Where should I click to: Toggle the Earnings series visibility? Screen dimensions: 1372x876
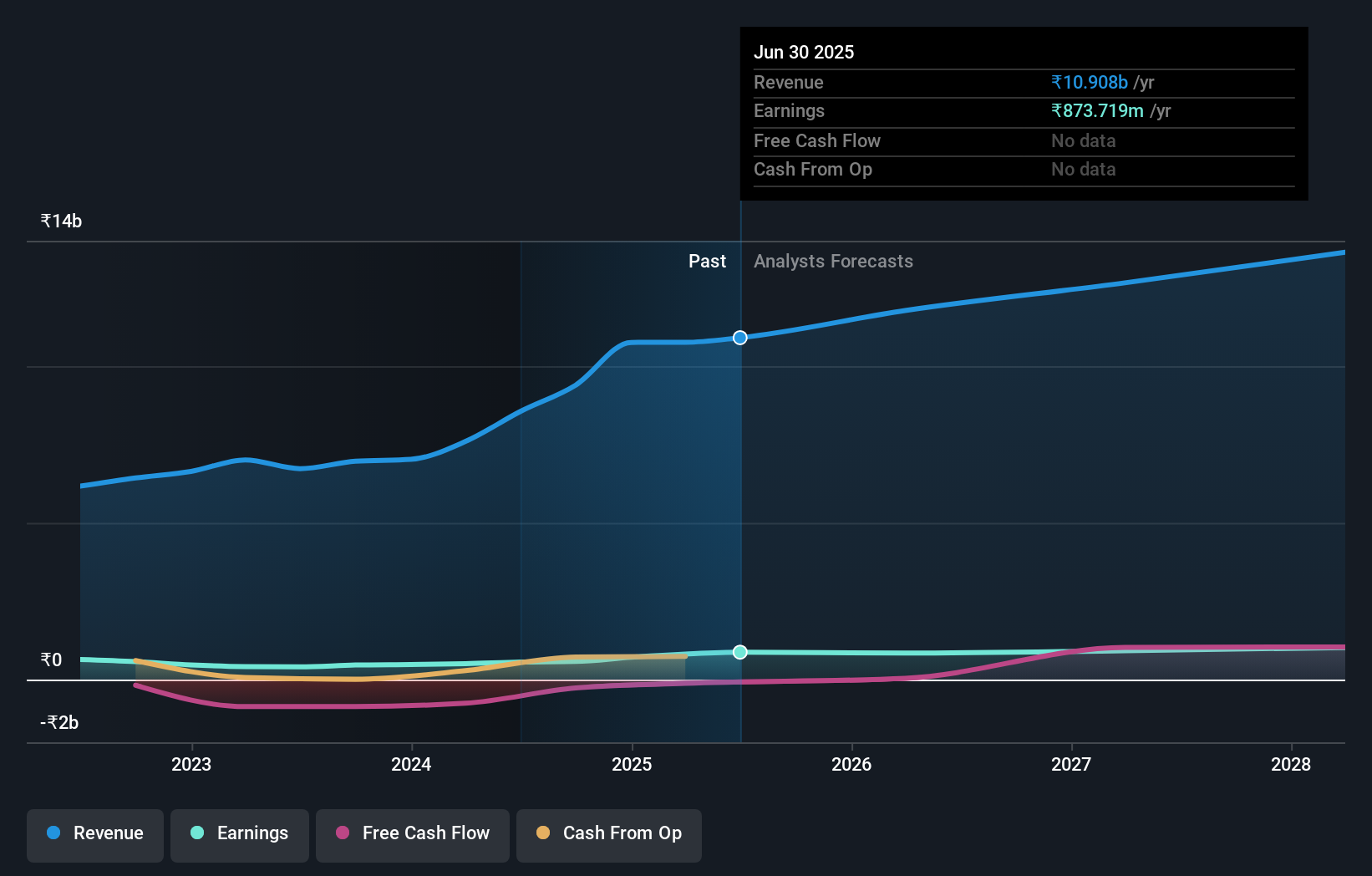pyautogui.click(x=240, y=833)
